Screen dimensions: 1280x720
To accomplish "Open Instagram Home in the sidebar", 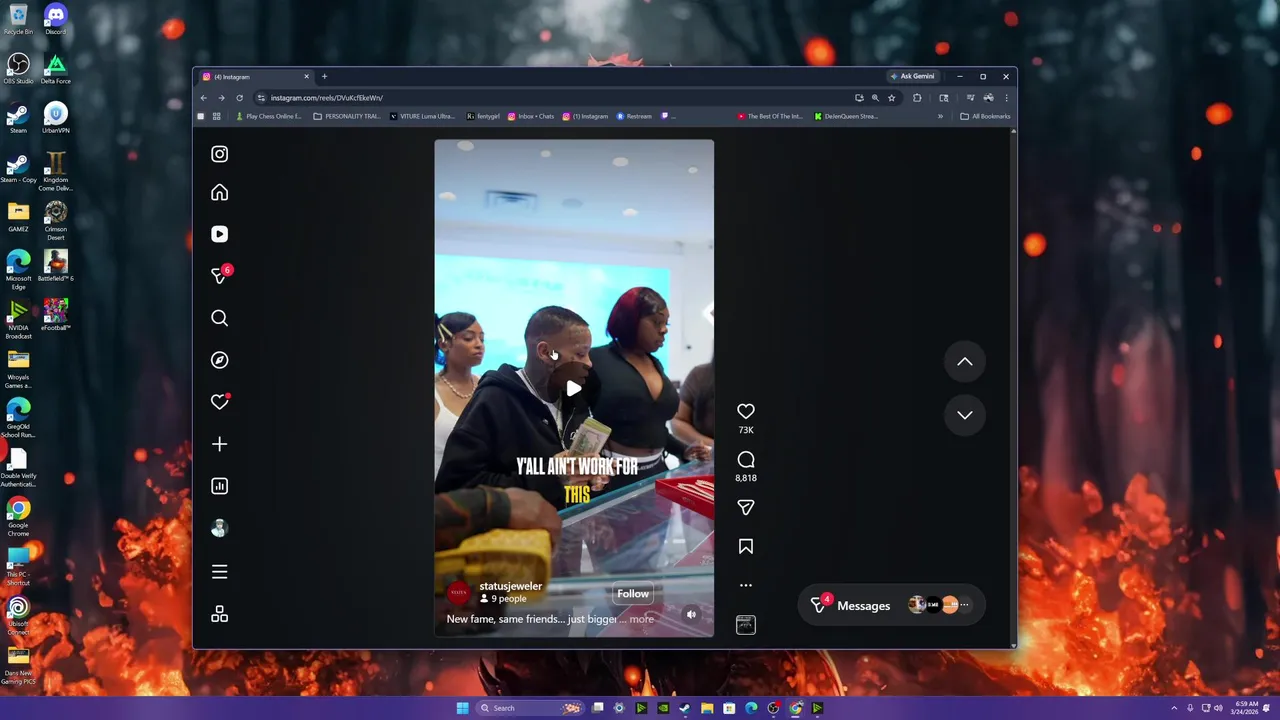I will (x=220, y=193).
